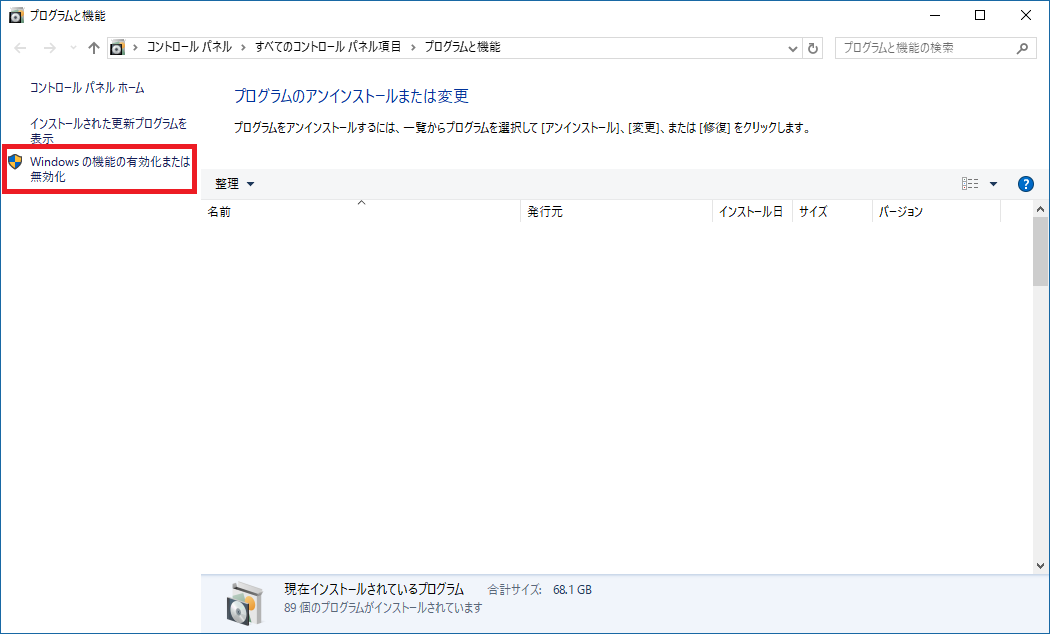Sort by インストール日 column header

tap(751, 212)
